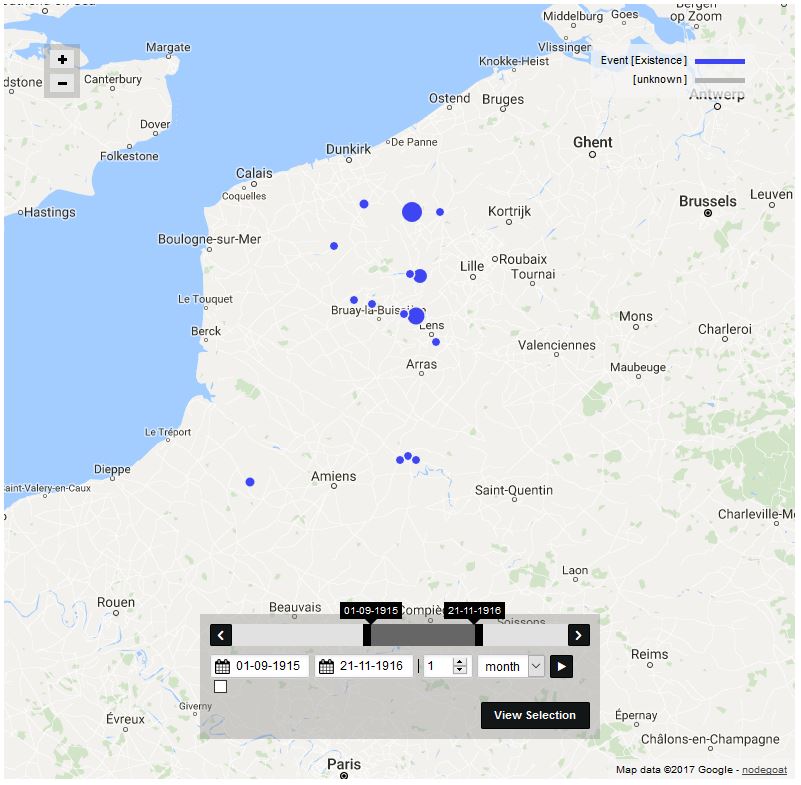The image size is (801, 785).
Task: Click the largest blue event dot west of Kortrijk
Action: click(412, 212)
